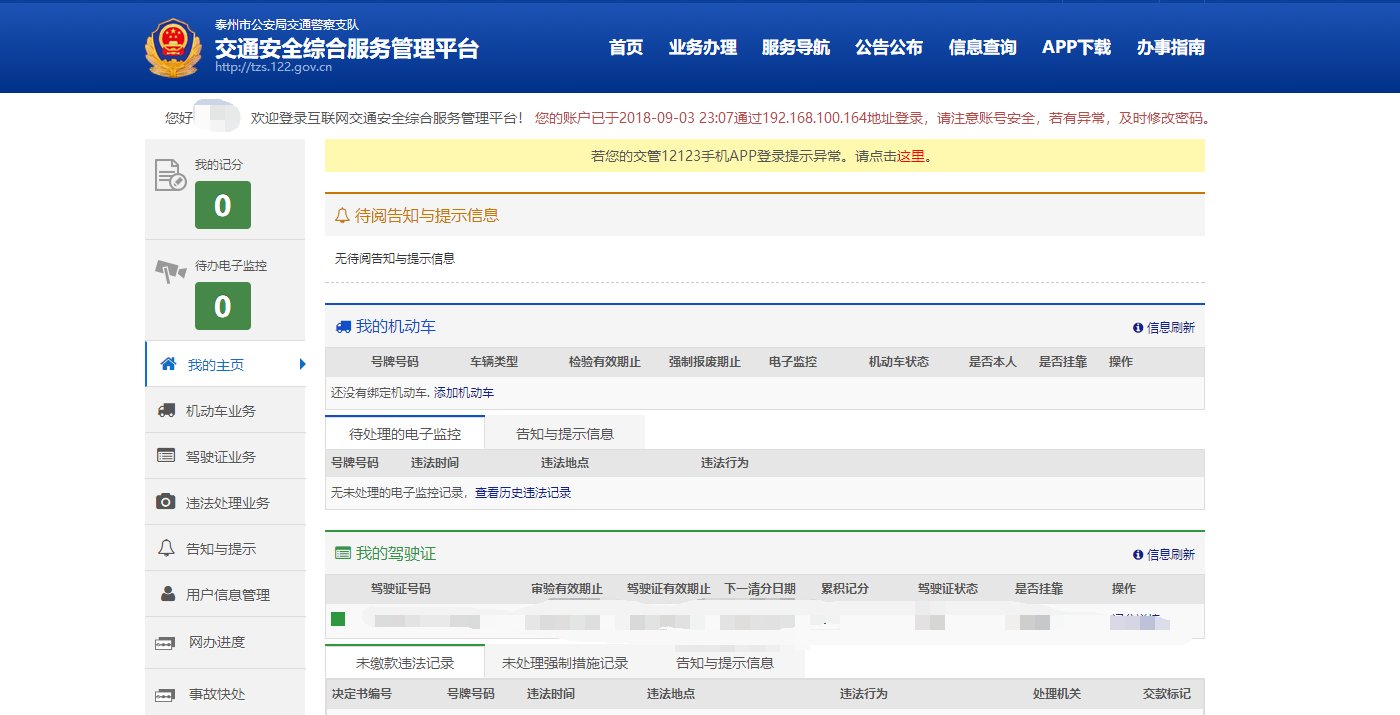
Task: Open the 业务办理 menu
Action: 702,46
